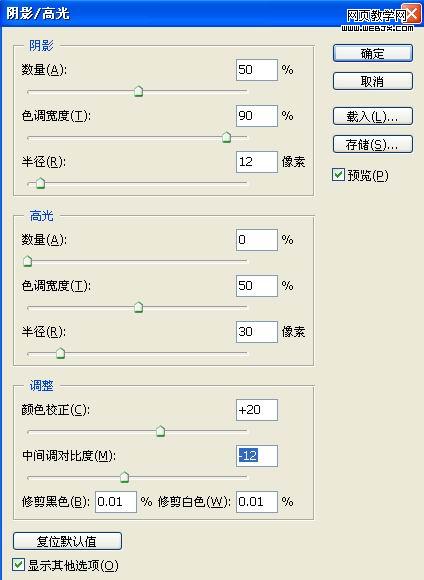Click the 中间调对比度 slider handle
The image size is (424, 580).
[125, 477]
